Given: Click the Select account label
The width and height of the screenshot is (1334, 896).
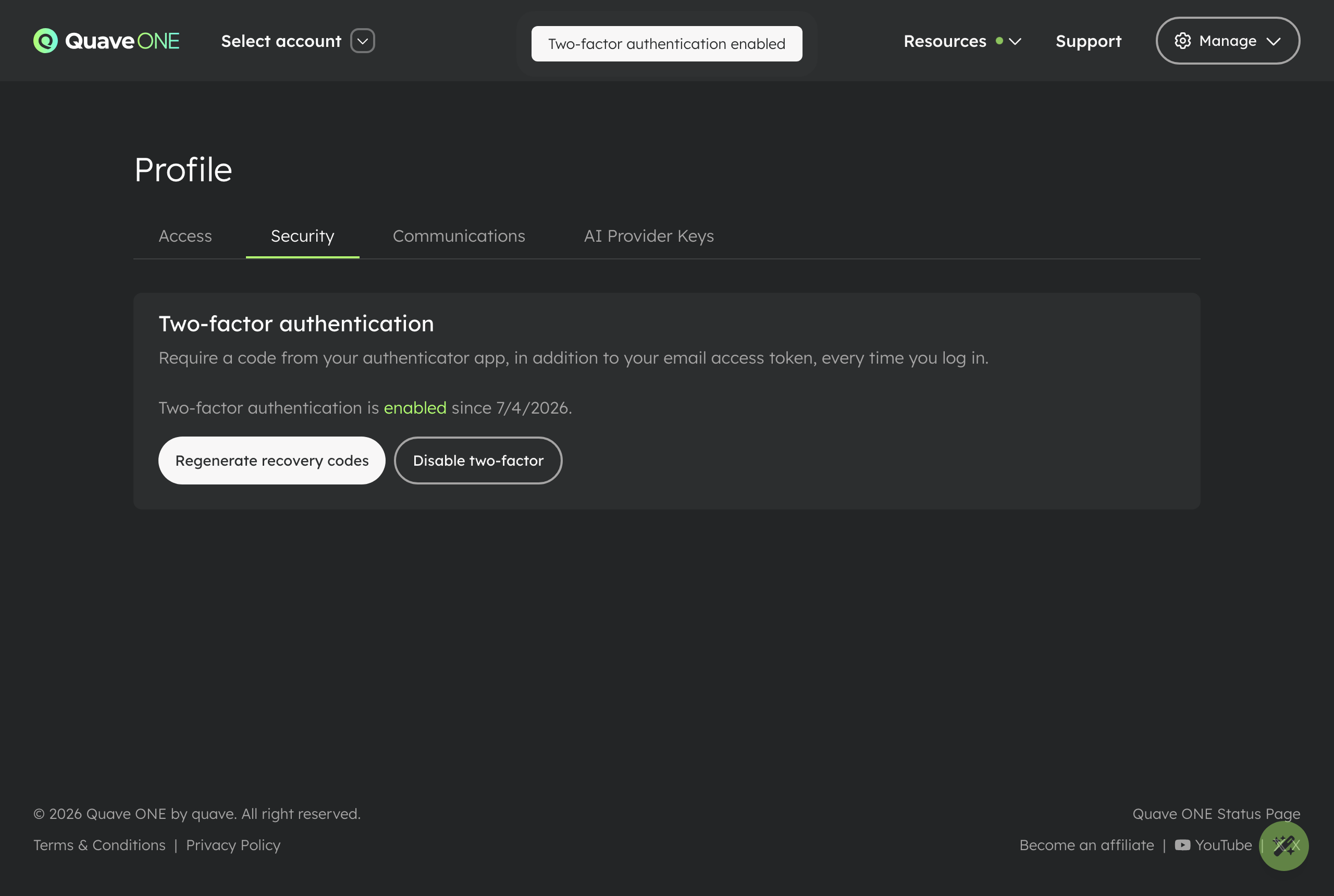Looking at the screenshot, I should tap(281, 41).
